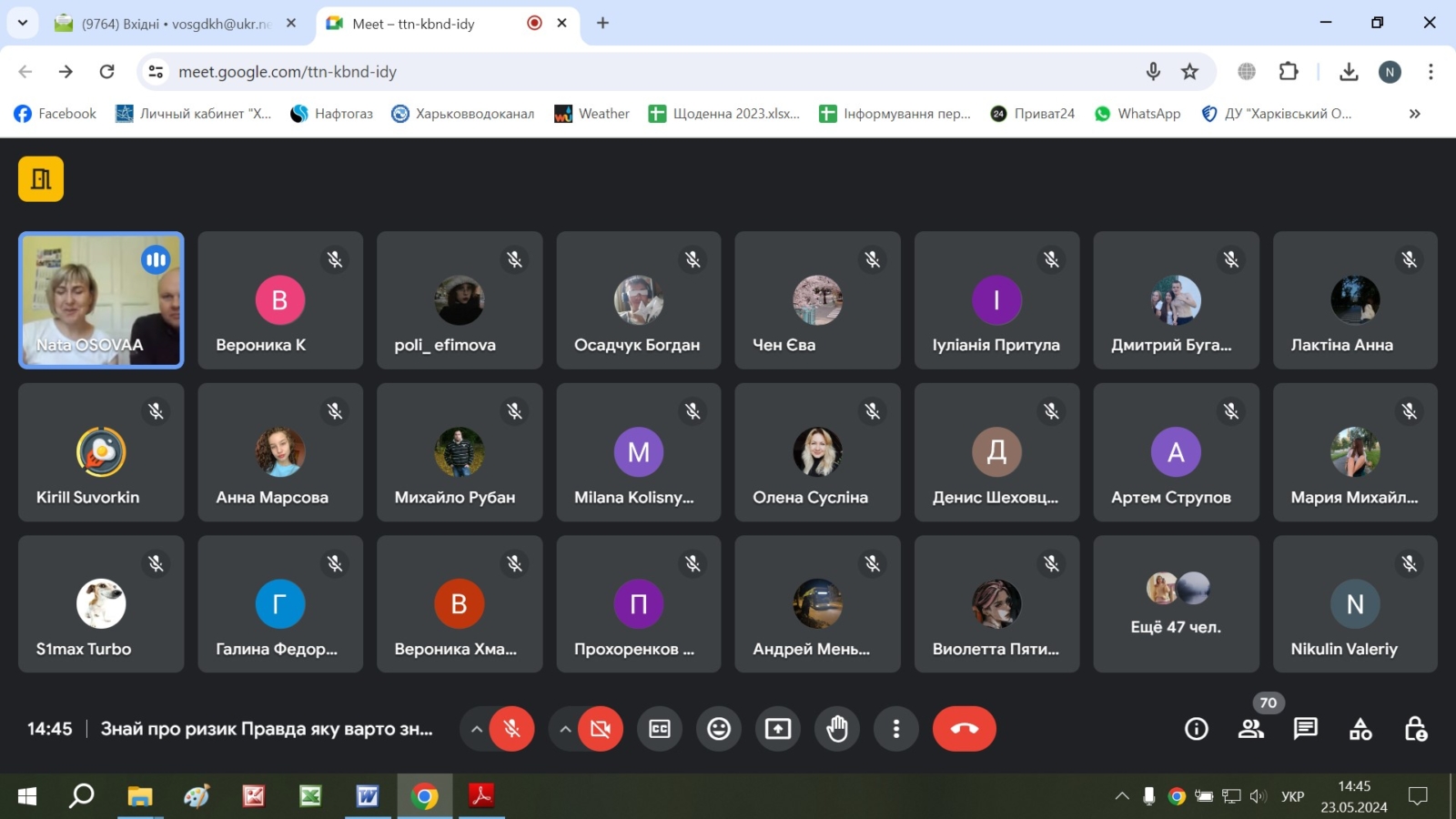Open the activities shapes icon
The image size is (1456, 819).
click(x=1360, y=729)
